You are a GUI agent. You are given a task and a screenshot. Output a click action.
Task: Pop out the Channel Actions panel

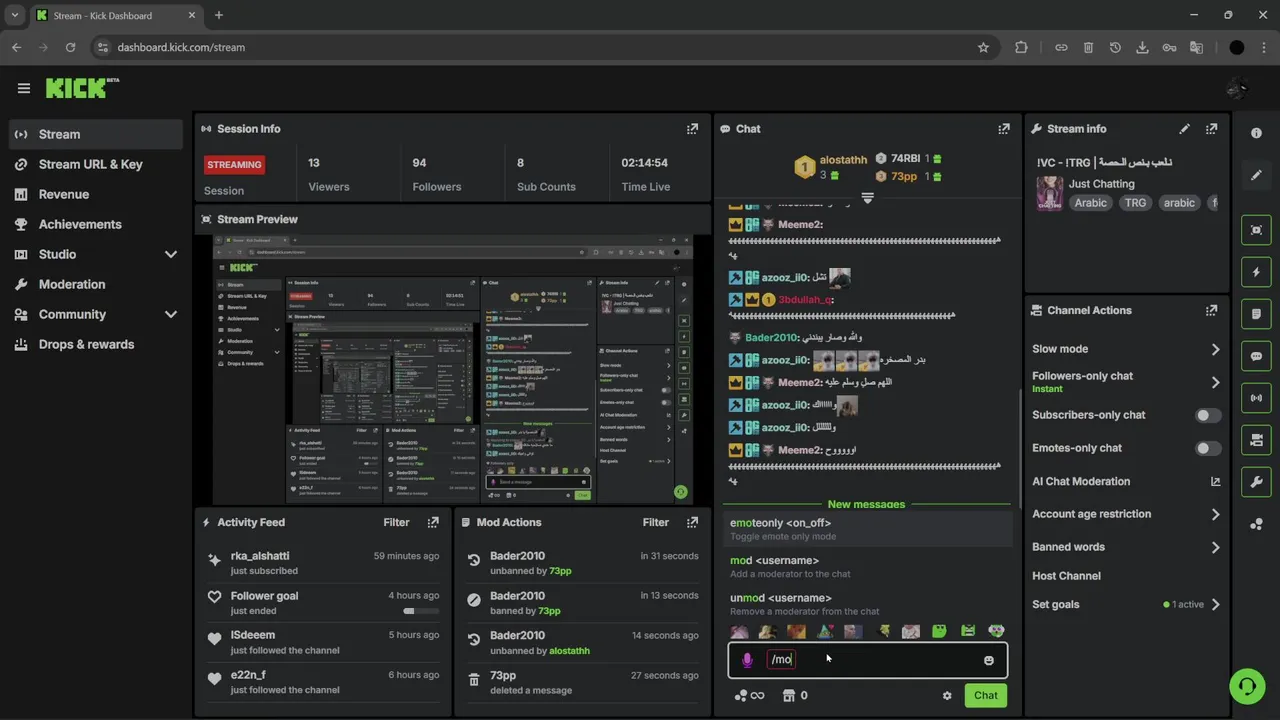coord(1212,311)
